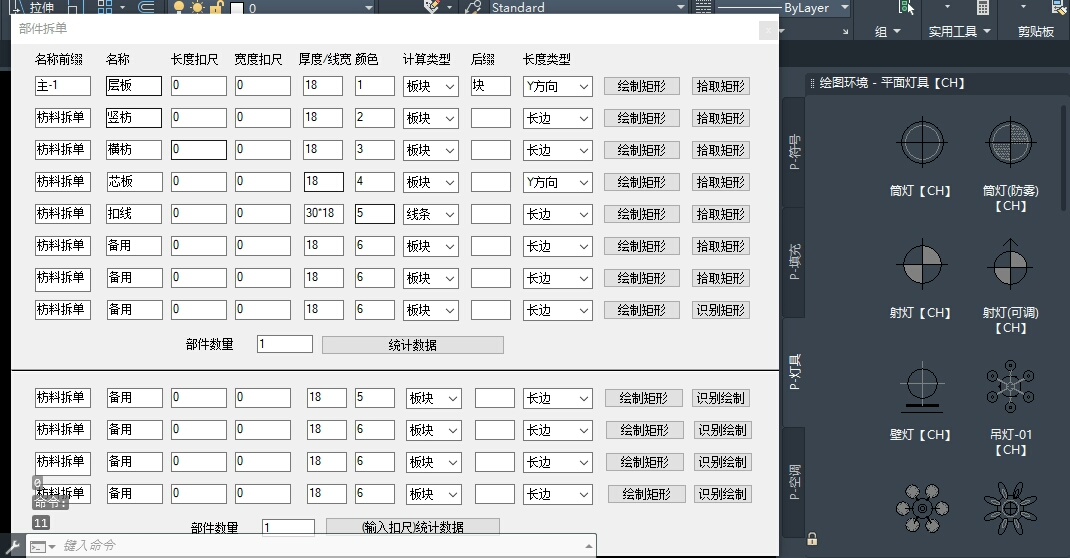Click 拾取矩形 button in 层板 row
The width and height of the screenshot is (1070, 558).
[x=721, y=86]
